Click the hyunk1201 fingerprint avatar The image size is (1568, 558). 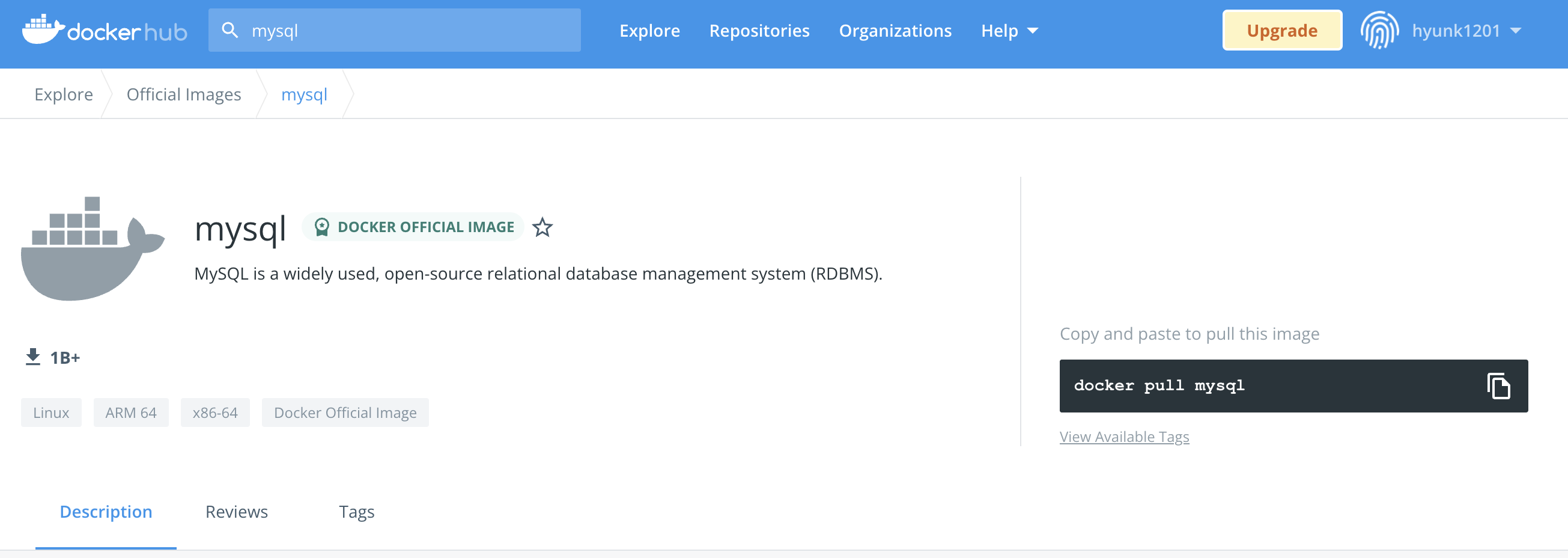(1380, 30)
